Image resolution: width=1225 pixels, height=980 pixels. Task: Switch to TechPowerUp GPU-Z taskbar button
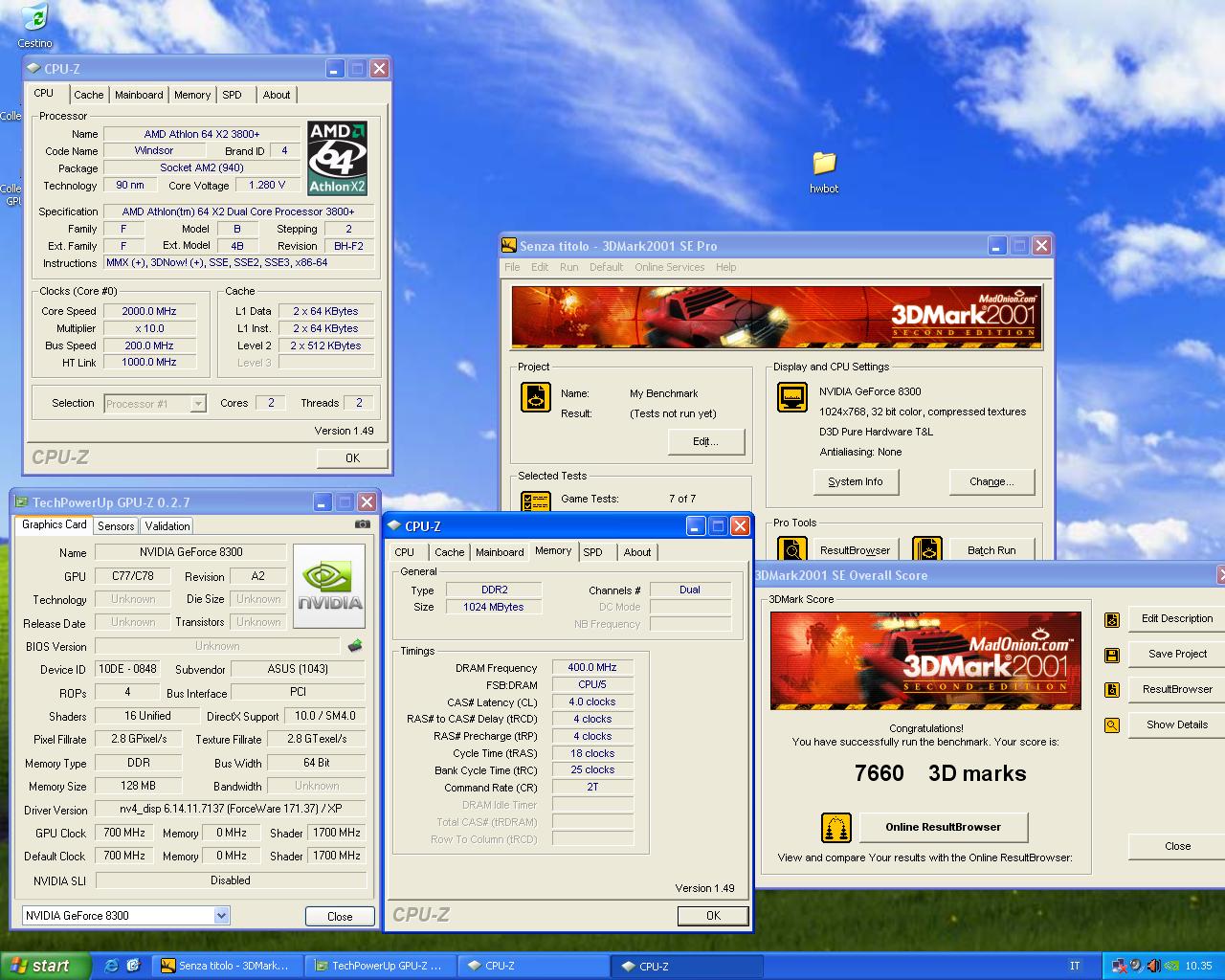(382, 966)
